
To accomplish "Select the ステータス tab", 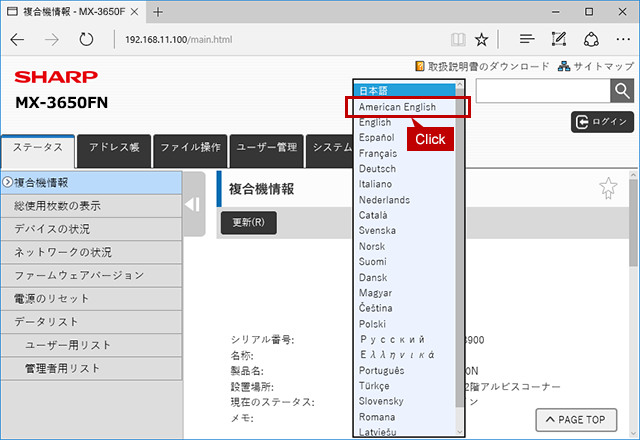I will [x=38, y=151].
